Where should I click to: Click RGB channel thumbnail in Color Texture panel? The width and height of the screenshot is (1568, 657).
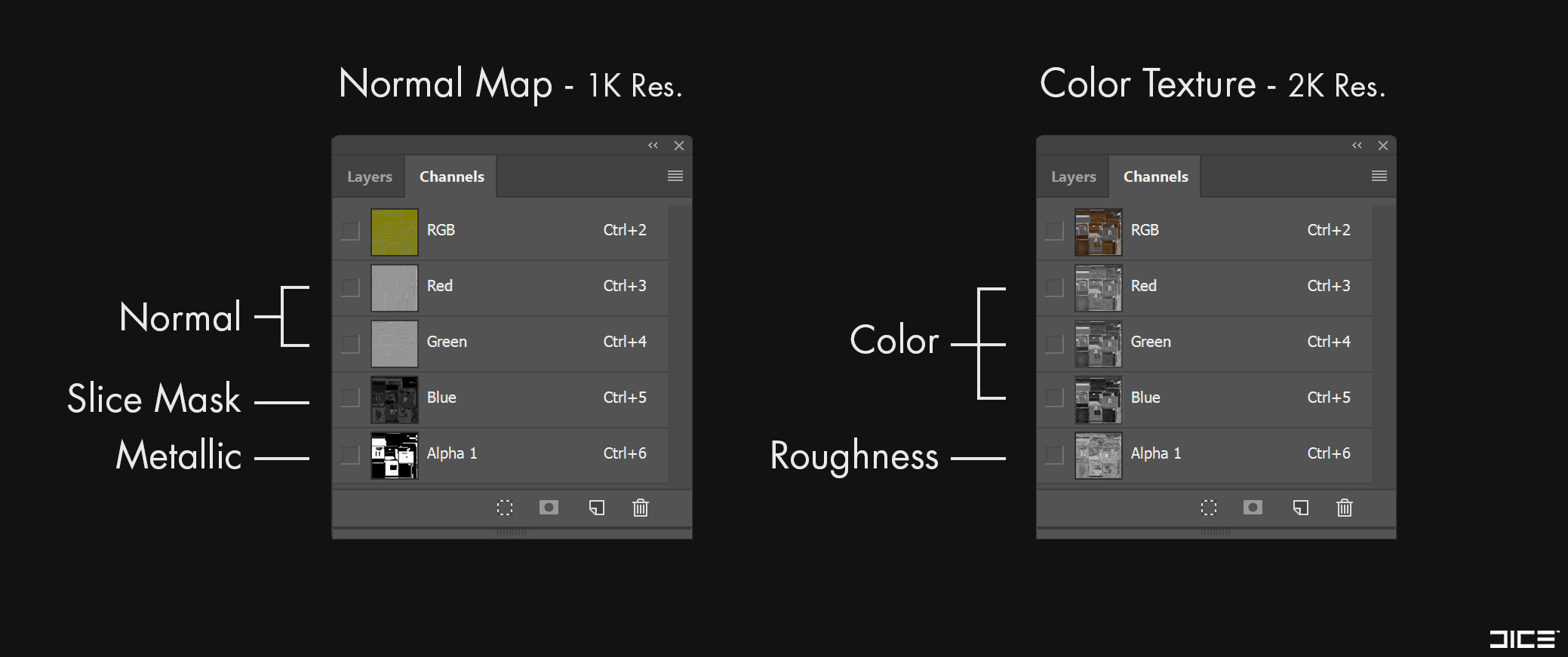pos(1099,232)
